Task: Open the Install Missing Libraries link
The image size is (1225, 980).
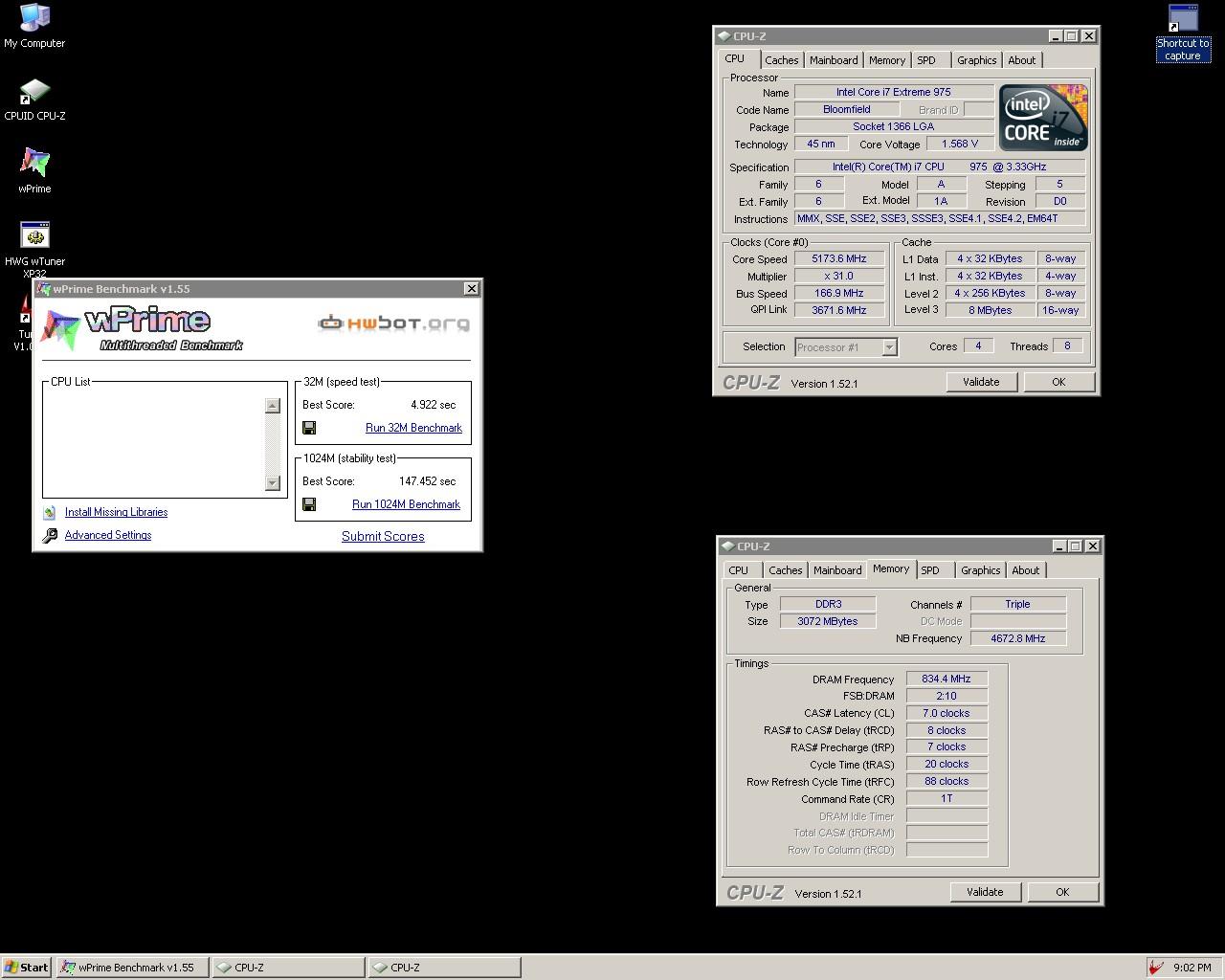Action: (116, 513)
